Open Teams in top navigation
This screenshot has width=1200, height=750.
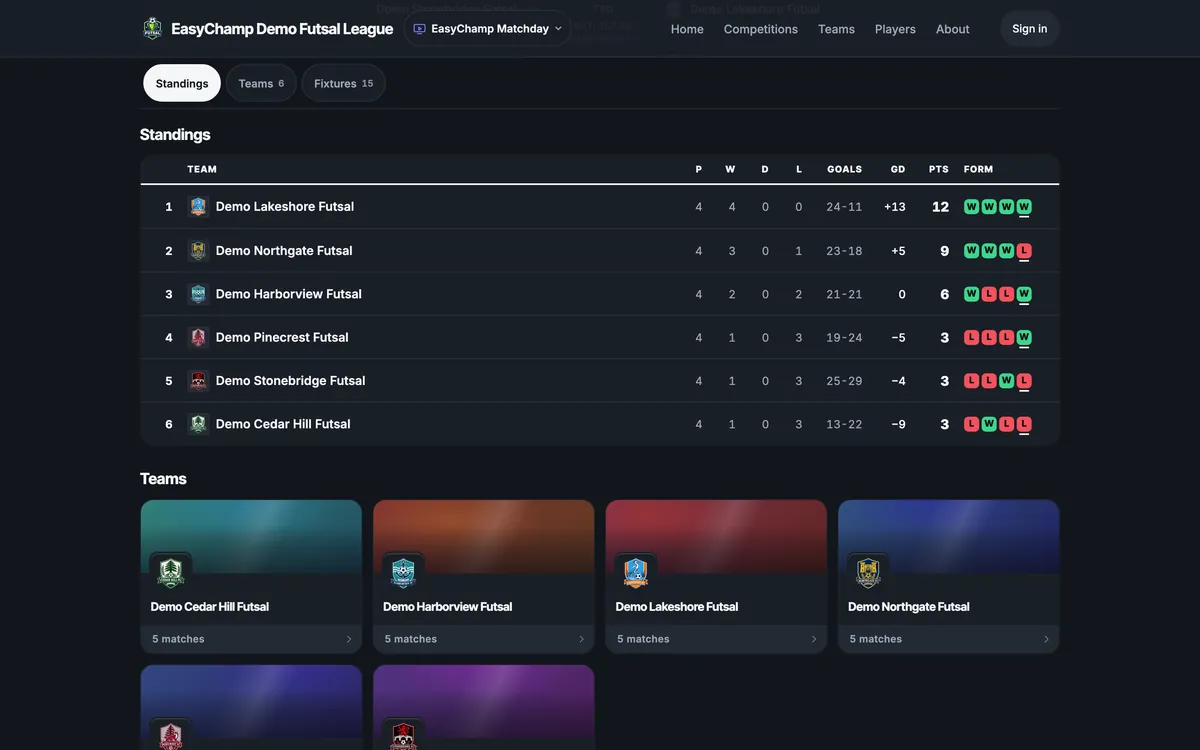[x=836, y=29]
